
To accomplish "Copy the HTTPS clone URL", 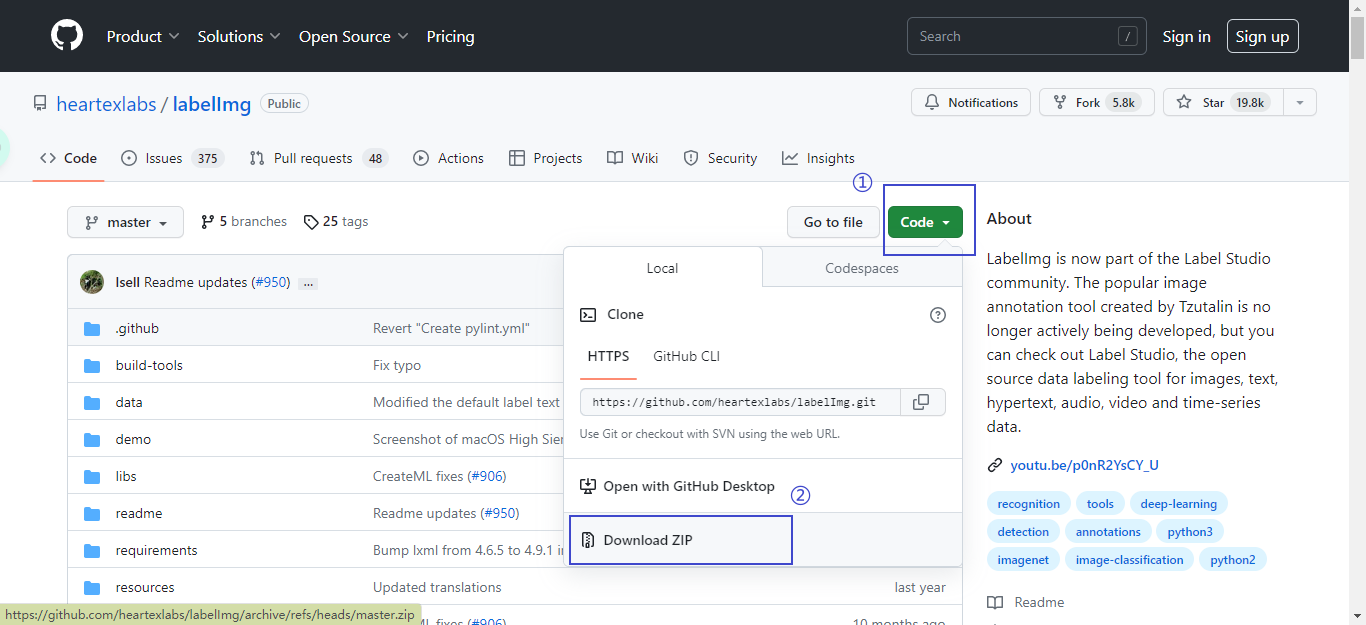I will click(922, 402).
